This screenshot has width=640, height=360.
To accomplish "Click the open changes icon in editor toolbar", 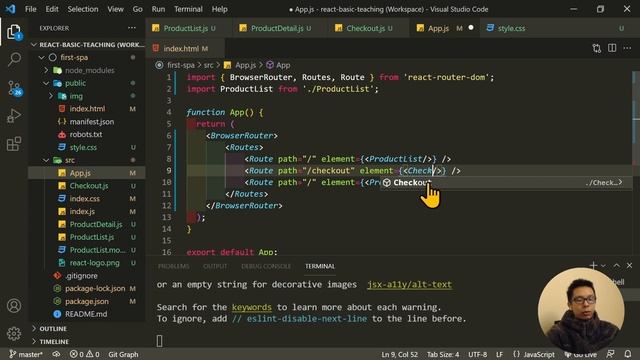I will [x=596, y=48].
